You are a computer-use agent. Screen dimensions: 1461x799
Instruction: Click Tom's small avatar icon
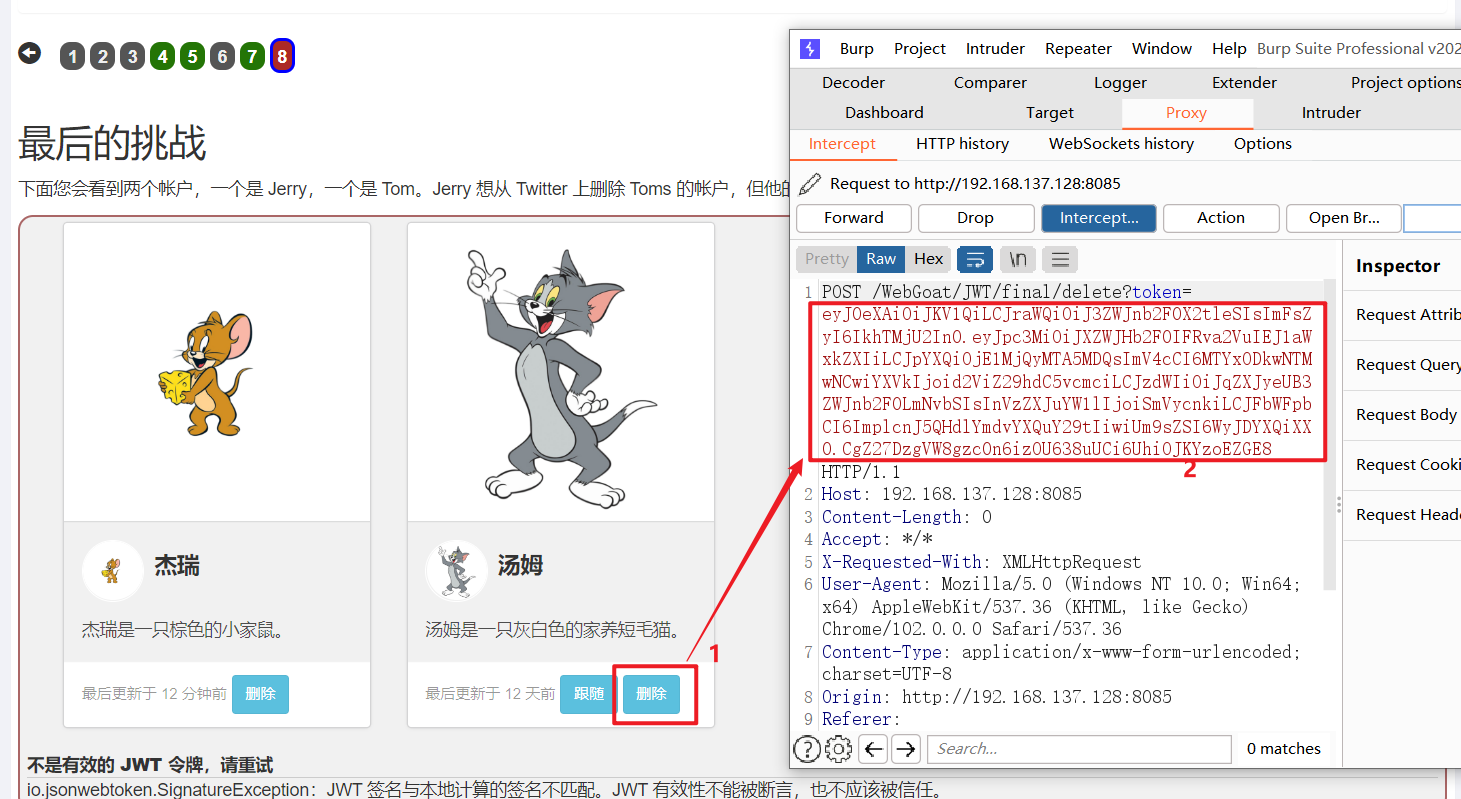456,570
